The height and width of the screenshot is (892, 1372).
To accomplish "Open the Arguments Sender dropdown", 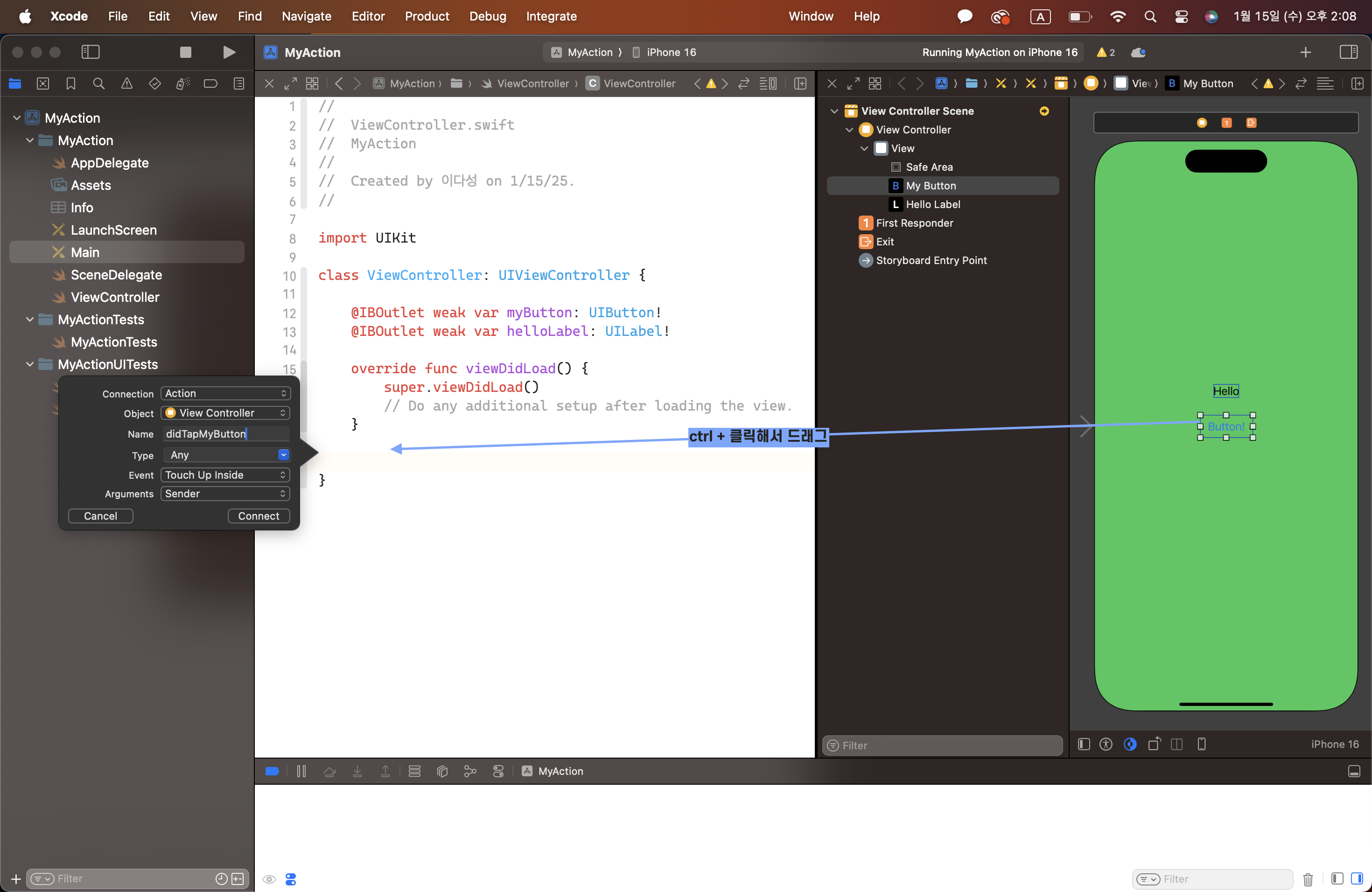I will click(225, 495).
